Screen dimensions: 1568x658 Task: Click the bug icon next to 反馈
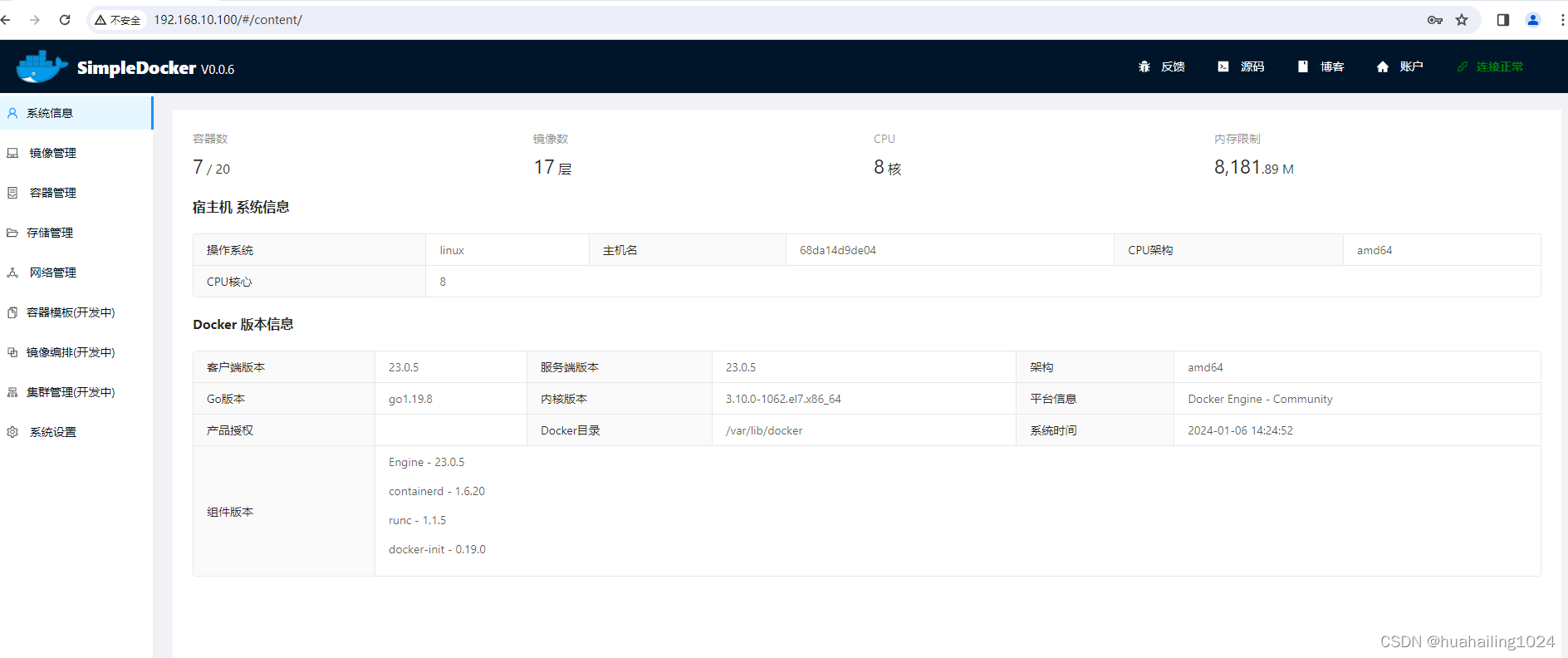[1144, 66]
